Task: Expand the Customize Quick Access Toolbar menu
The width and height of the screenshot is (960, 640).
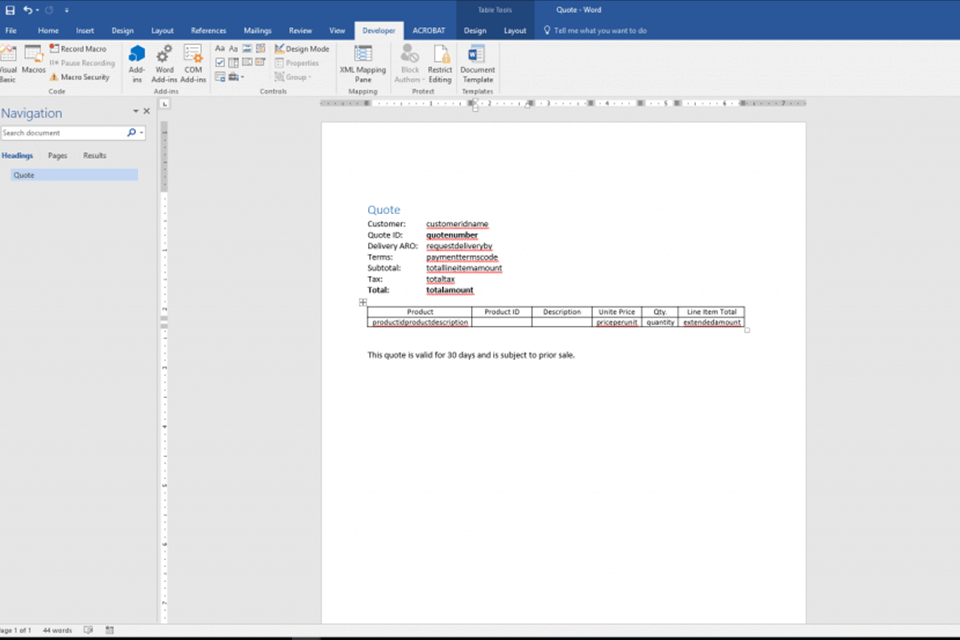Action: (68, 10)
